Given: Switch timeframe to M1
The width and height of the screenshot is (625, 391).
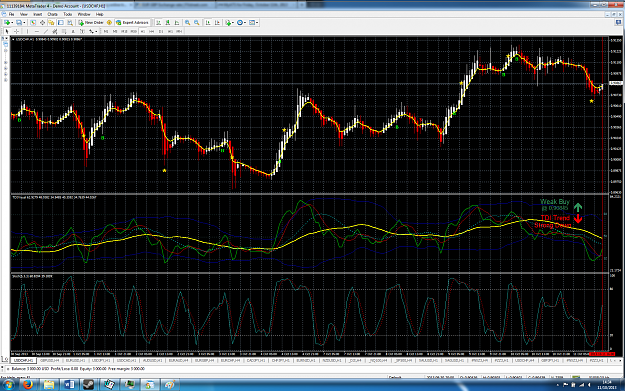Looking at the screenshot, I should pos(106,31).
